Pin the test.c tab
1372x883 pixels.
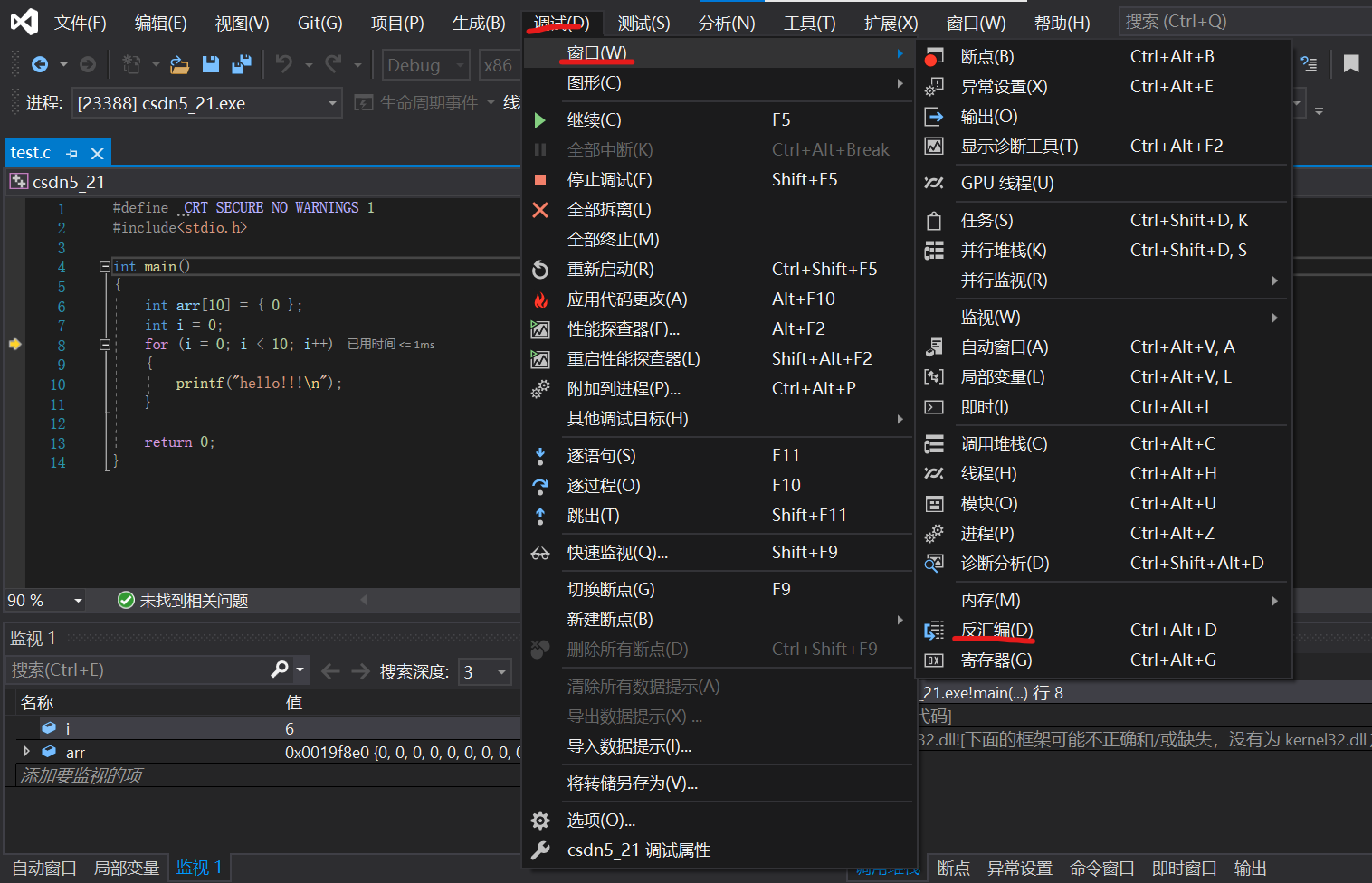pos(72,154)
